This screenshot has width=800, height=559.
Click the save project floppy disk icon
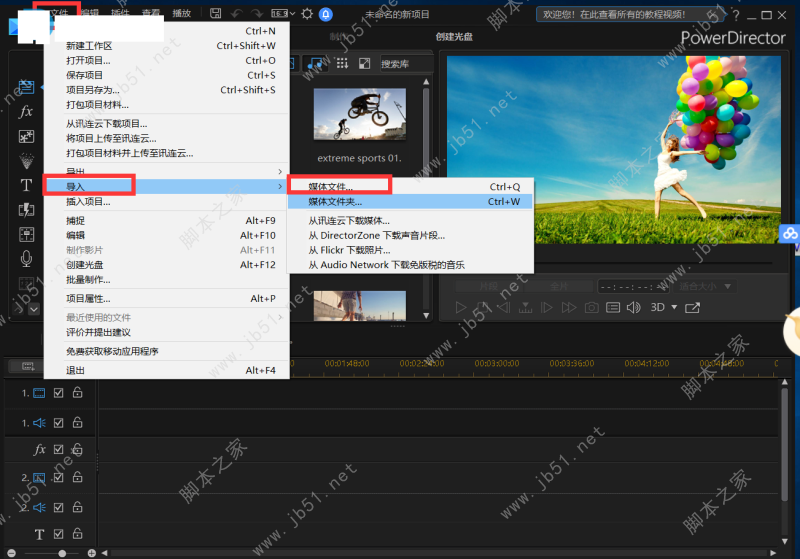point(216,14)
